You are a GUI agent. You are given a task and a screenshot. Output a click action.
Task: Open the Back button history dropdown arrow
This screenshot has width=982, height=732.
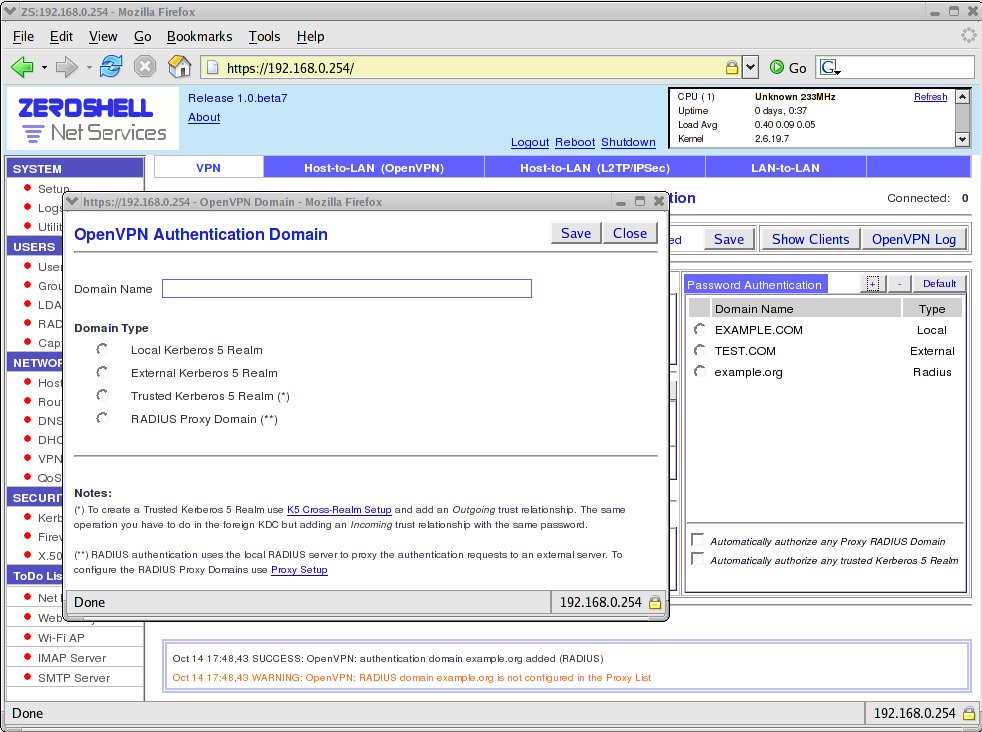(44, 67)
